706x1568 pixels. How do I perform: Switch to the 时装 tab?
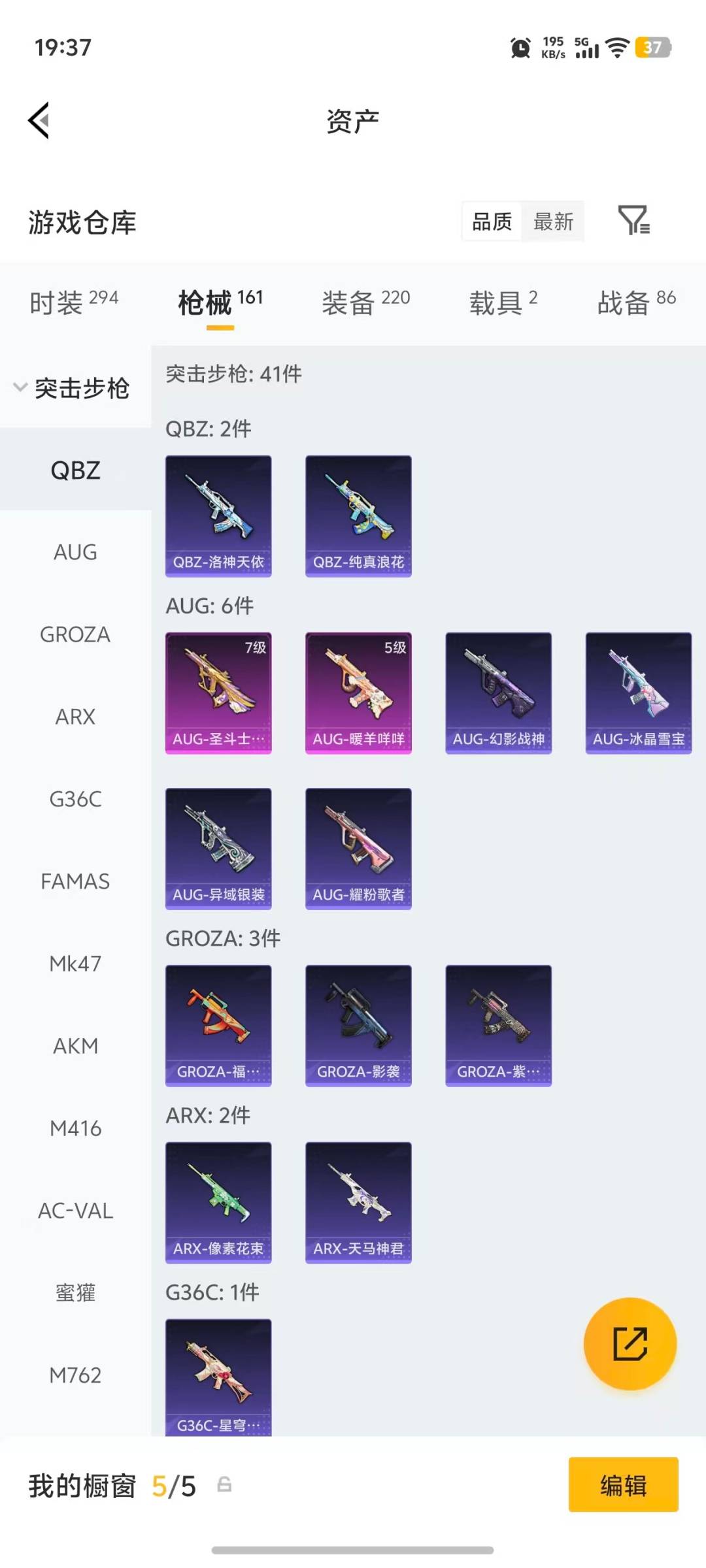pyautogui.click(x=74, y=302)
